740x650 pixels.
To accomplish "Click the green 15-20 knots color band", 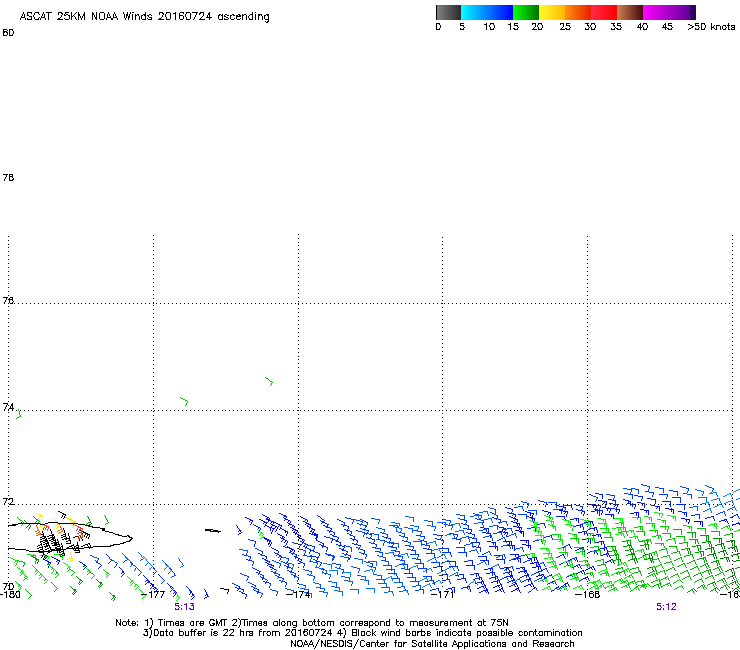I will (526, 12).
